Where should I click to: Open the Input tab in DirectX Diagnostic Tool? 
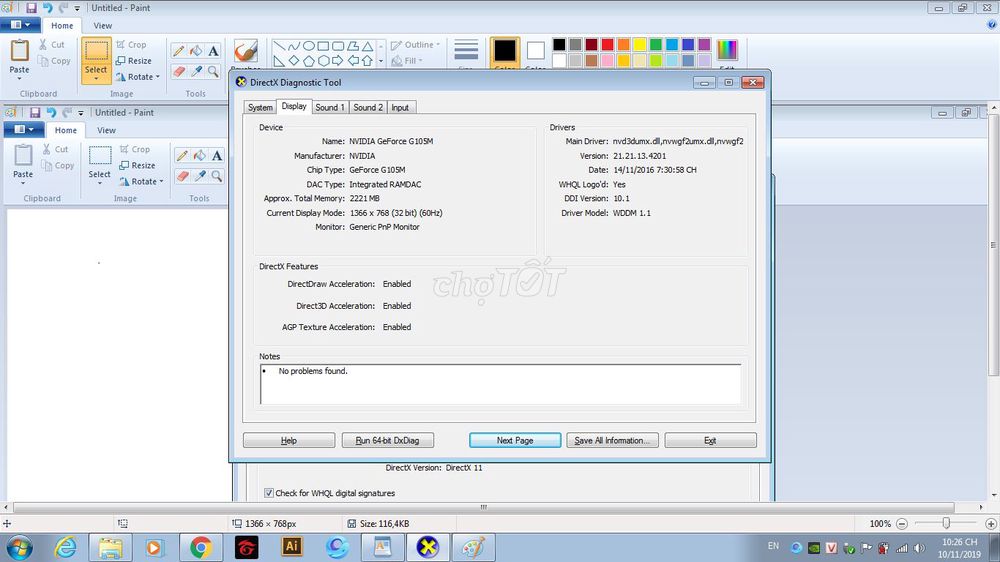pyautogui.click(x=401, y=107)
